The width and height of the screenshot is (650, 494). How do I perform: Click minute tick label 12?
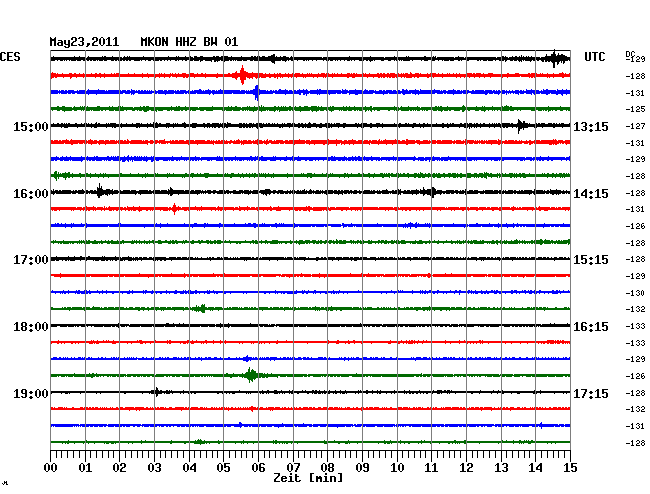click(466, 468)
